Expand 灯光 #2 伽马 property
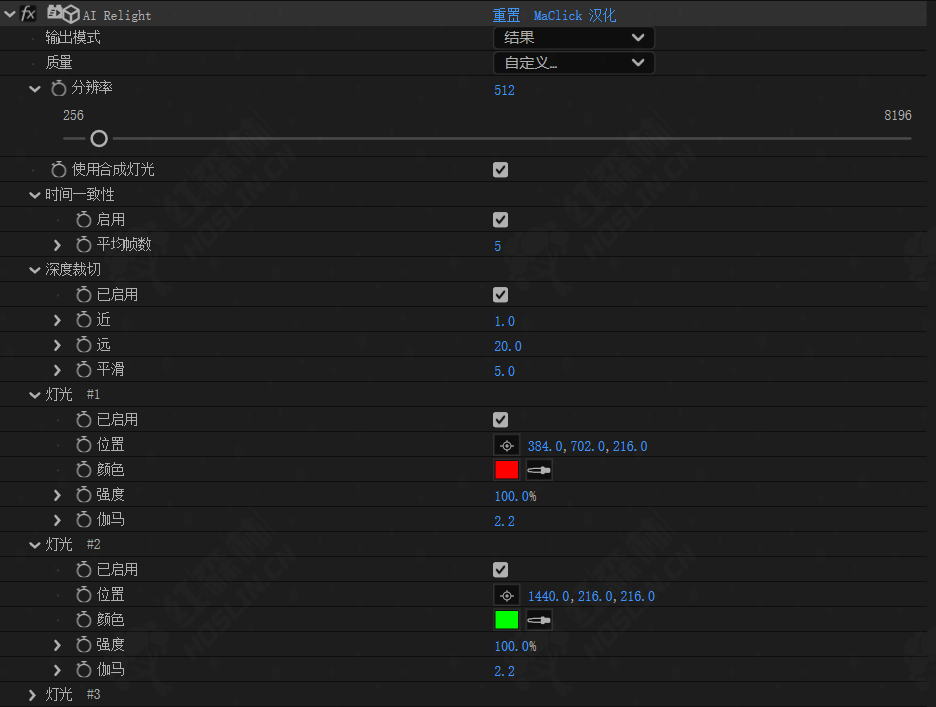This screenshot has width=936, height=707. (57, 670)
